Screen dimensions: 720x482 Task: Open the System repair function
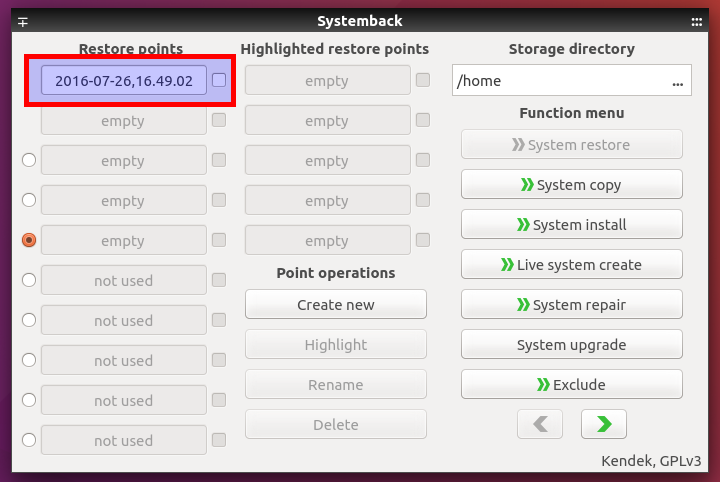click(x=572, y=304)
